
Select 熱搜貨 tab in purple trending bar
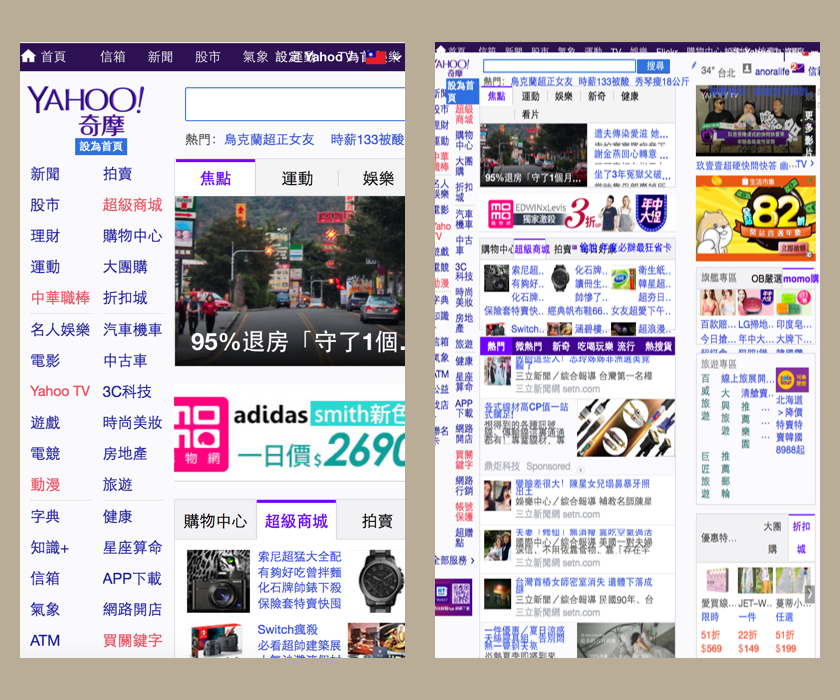658,347
